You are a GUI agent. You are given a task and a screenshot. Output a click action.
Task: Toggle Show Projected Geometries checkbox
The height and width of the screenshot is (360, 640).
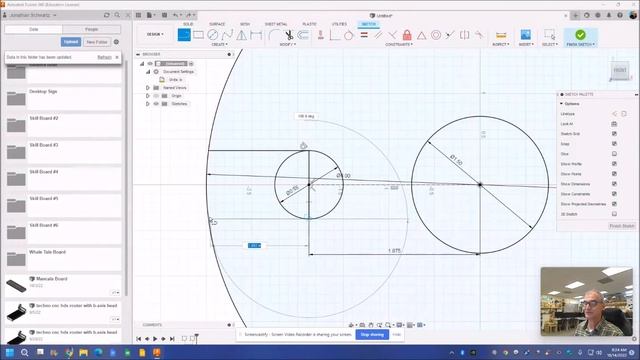click(614, 204)
